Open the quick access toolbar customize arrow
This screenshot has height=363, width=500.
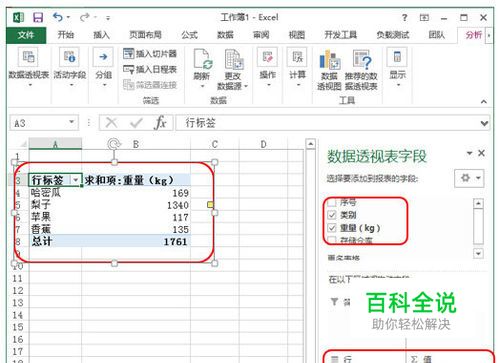(x=108, y=18)
